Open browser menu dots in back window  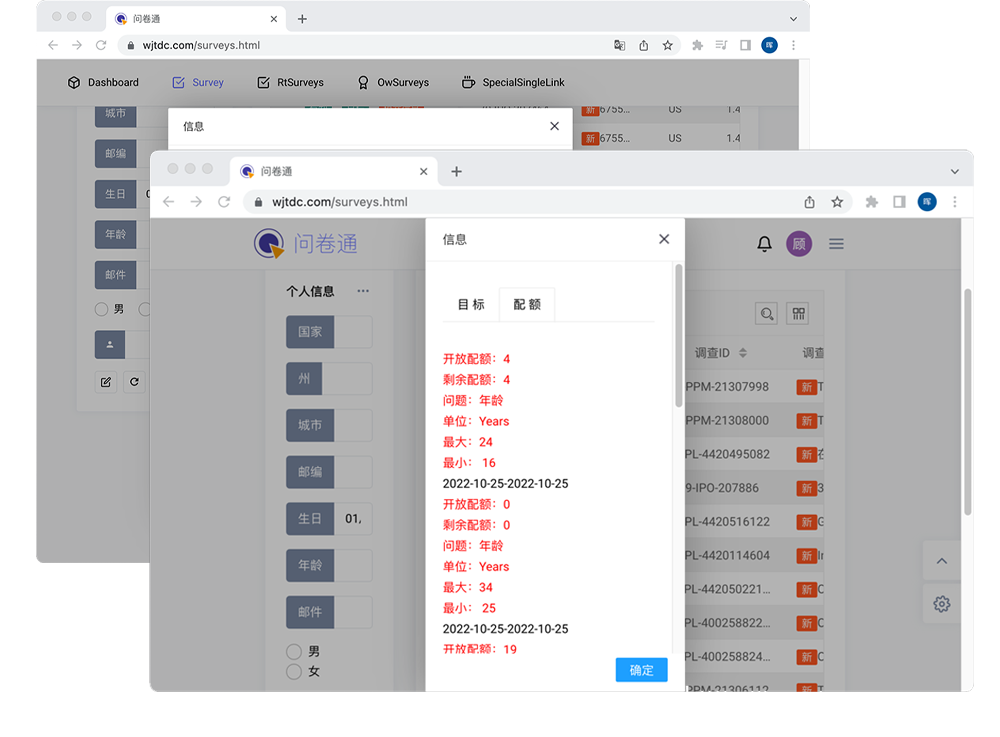click(x=793, y=45)
